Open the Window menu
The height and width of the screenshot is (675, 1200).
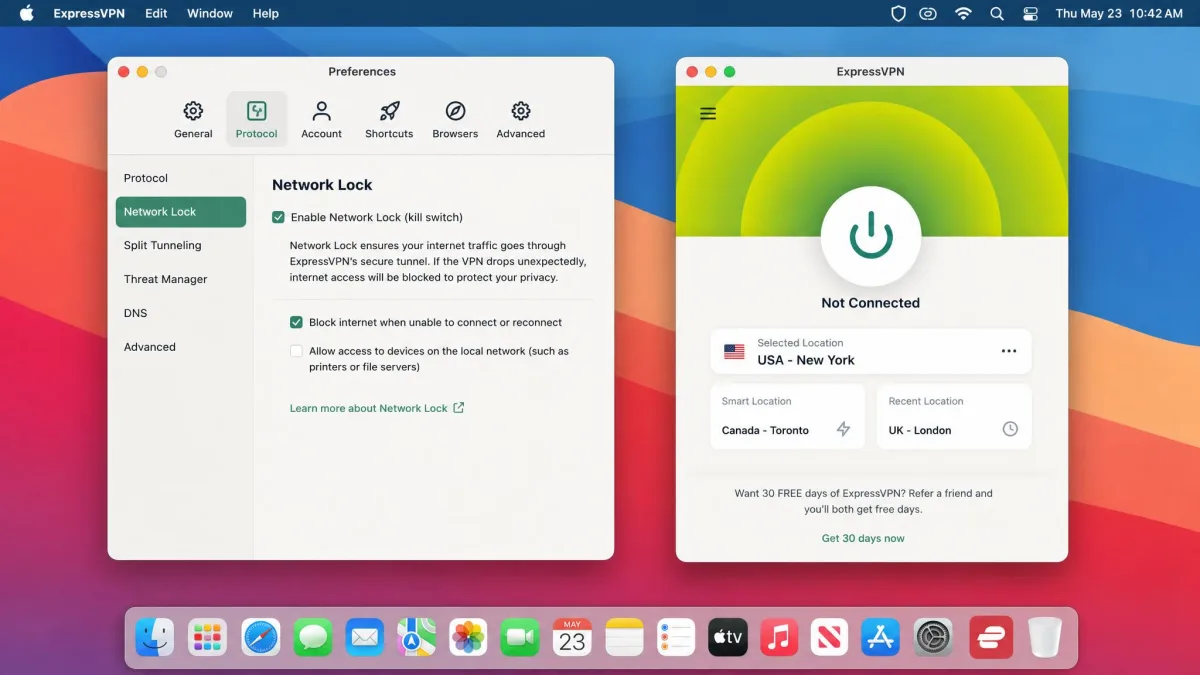pos(210,13)
